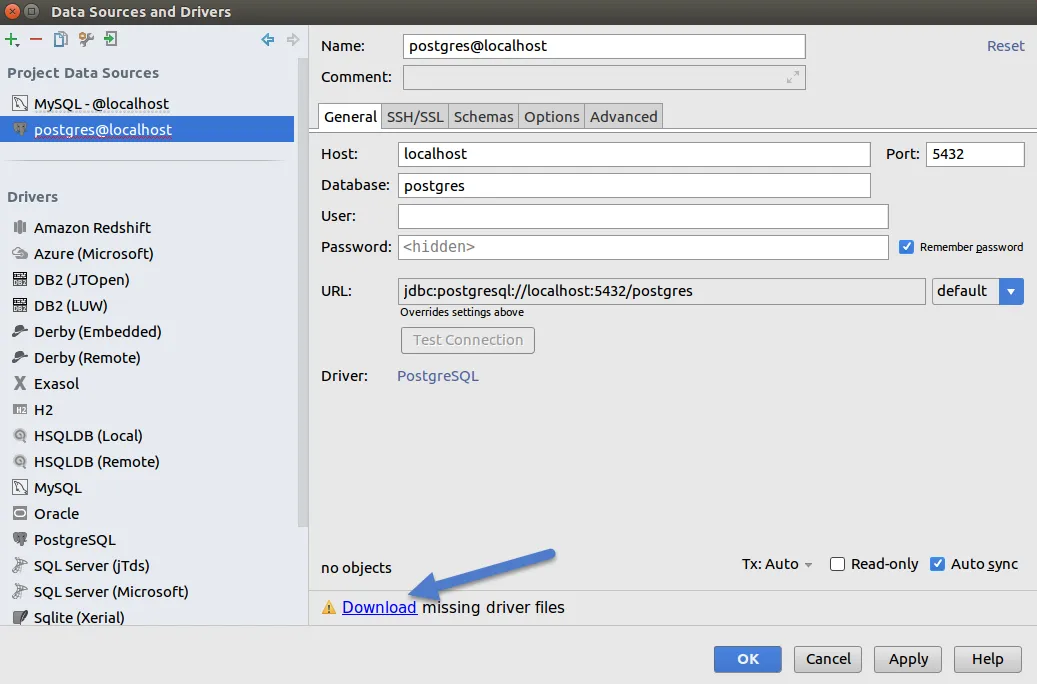Open the Schemas tab
Viewport: 1037px width, 684px height.
point(483,117)
